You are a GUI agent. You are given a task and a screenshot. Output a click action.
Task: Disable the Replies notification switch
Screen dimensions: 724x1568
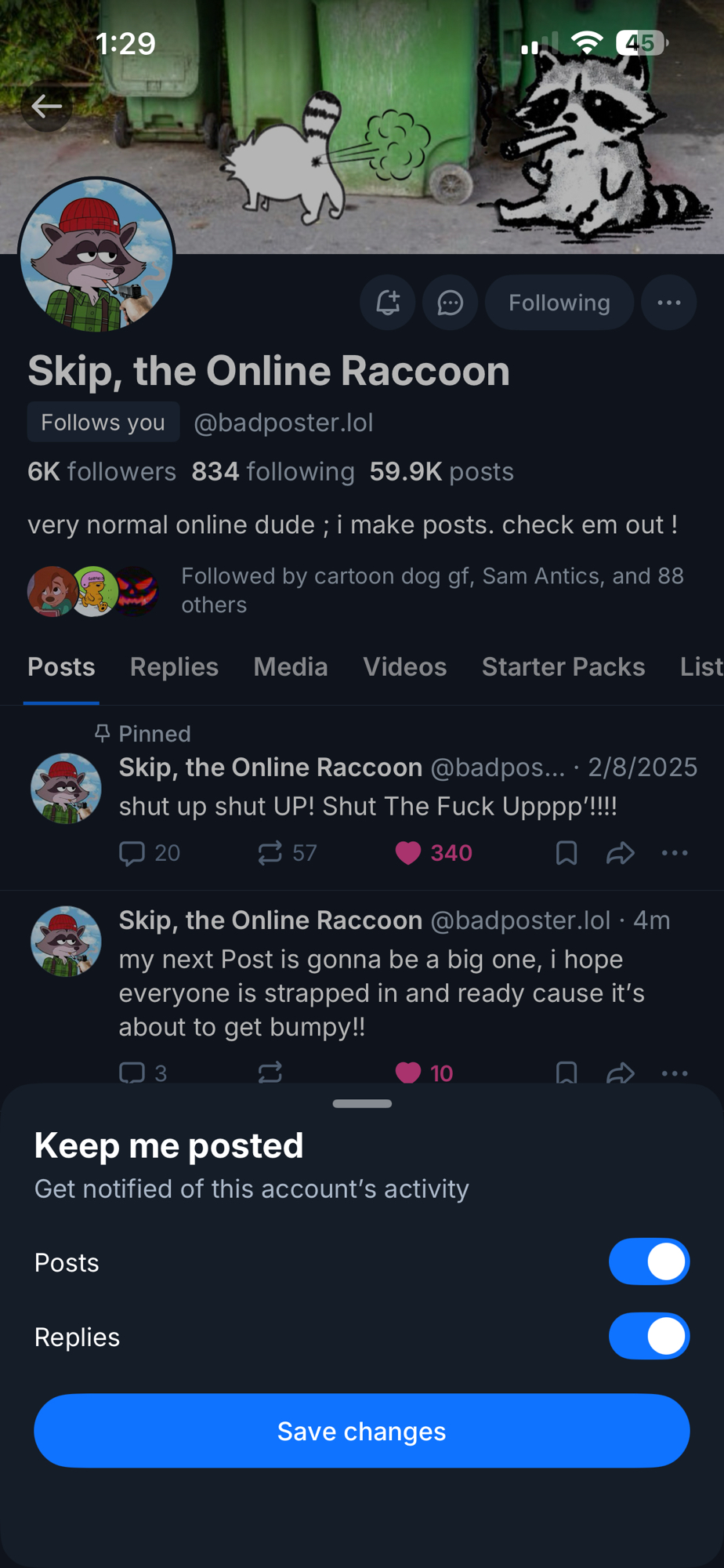tap(649, 1336)
